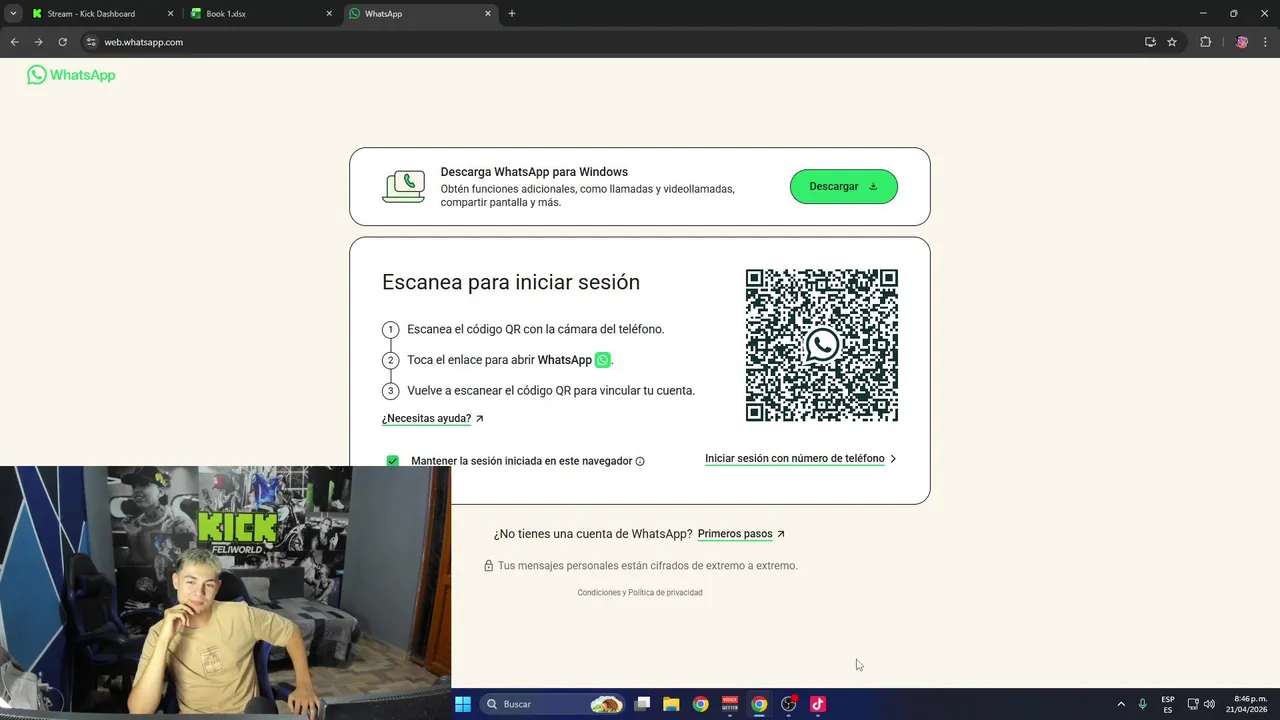Open Condiciones y Política de privacidad link
The width and height of the screenshot is (1280, 720).
point(640,593)
